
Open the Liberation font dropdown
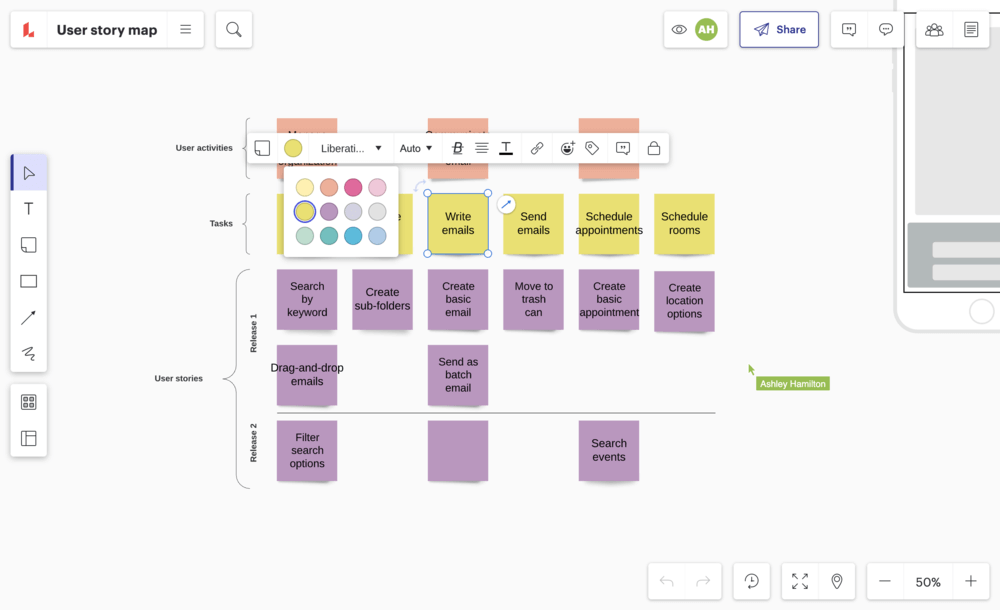point(351,148)
